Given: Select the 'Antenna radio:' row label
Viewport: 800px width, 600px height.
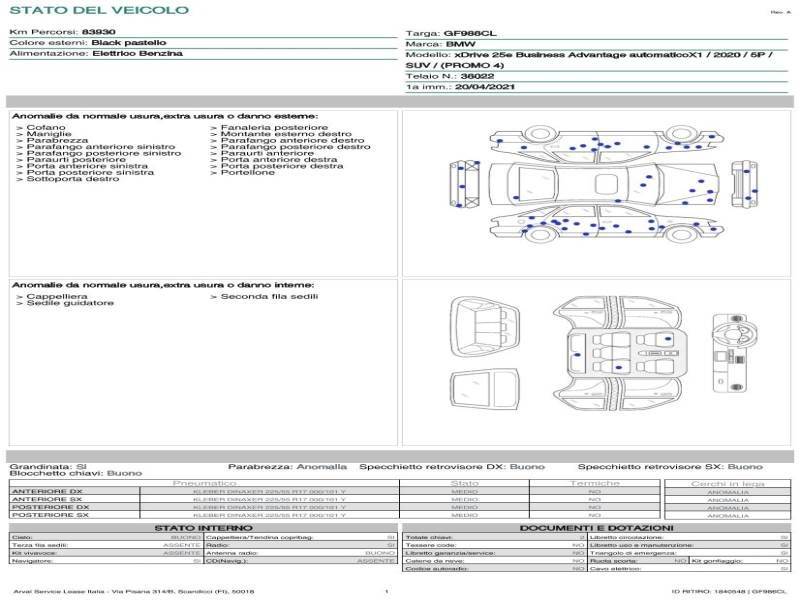Looking at the screenshot, I should point(232,553).
